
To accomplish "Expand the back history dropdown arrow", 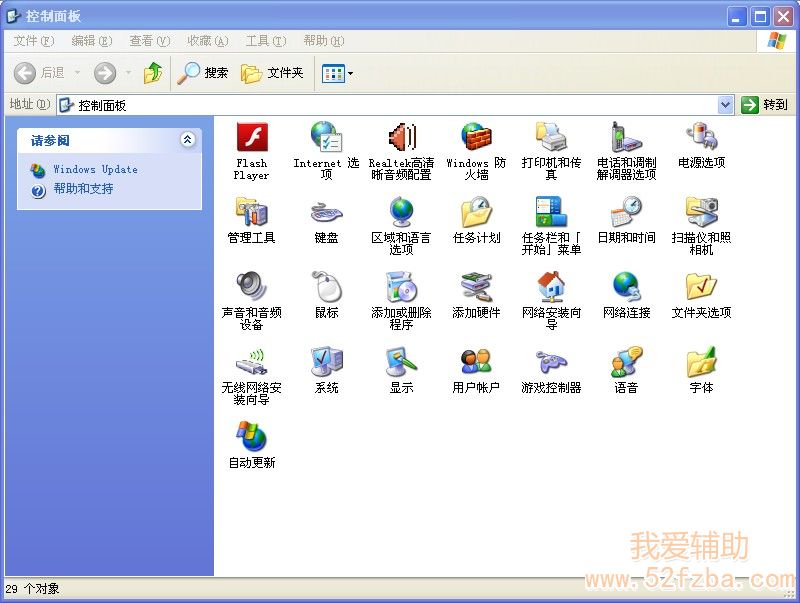I will coord(78,73).
